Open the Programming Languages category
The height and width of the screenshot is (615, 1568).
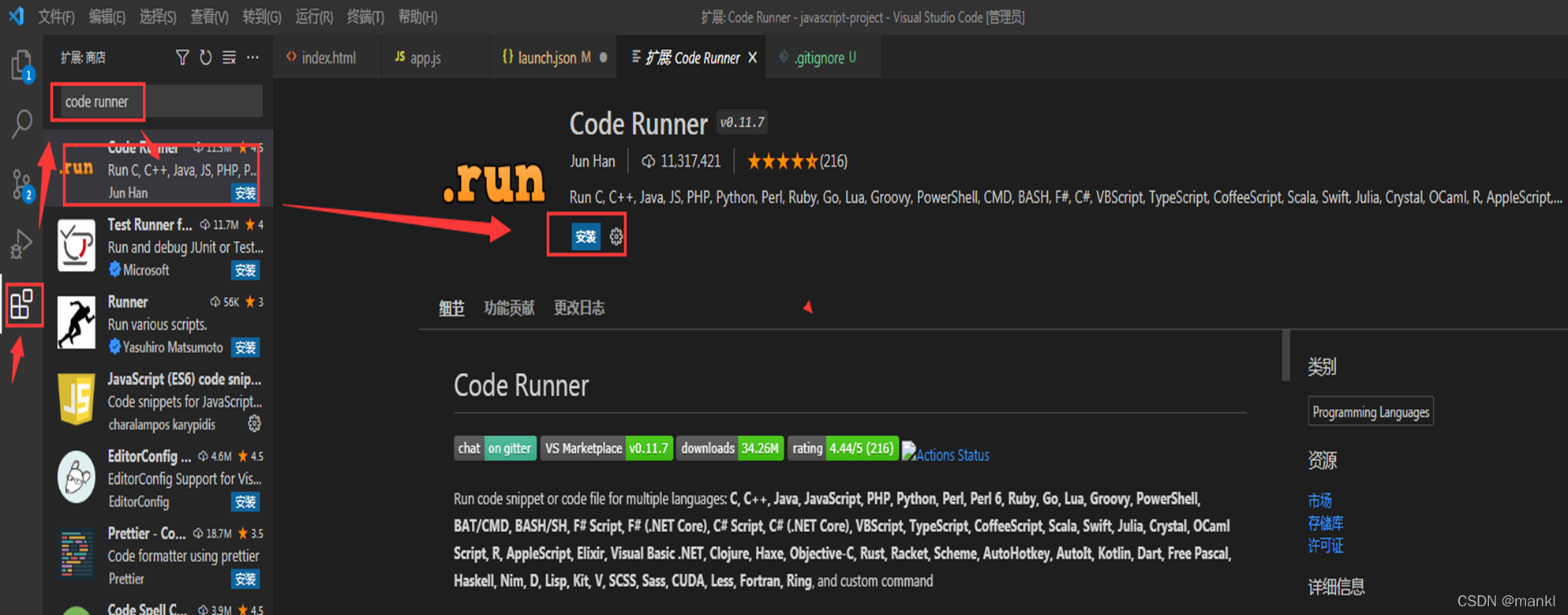(x=1371, y=412)
